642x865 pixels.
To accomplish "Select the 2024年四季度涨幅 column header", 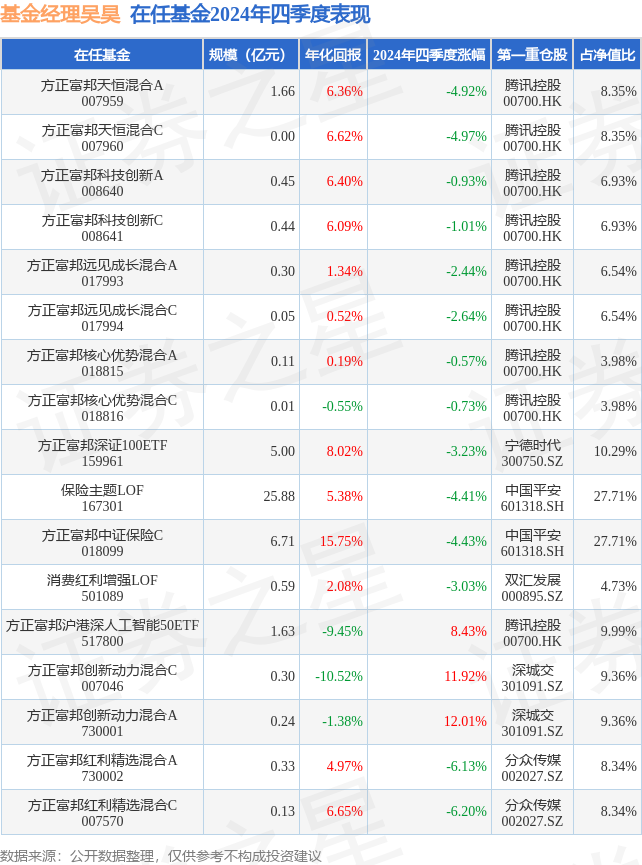I will (429, 55).
